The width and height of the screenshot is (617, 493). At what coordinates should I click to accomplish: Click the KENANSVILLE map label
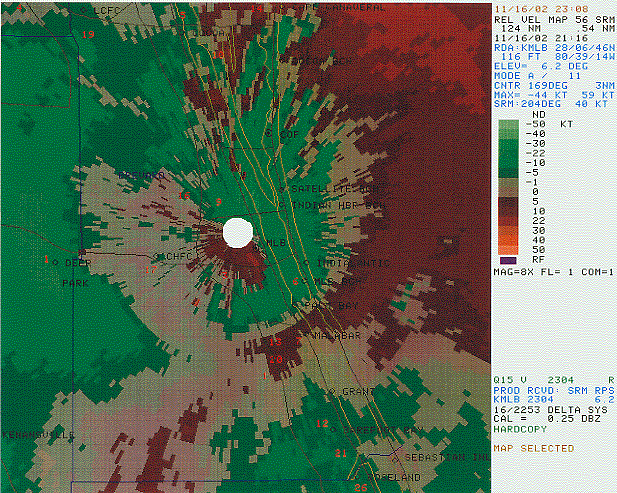[38, 435]
